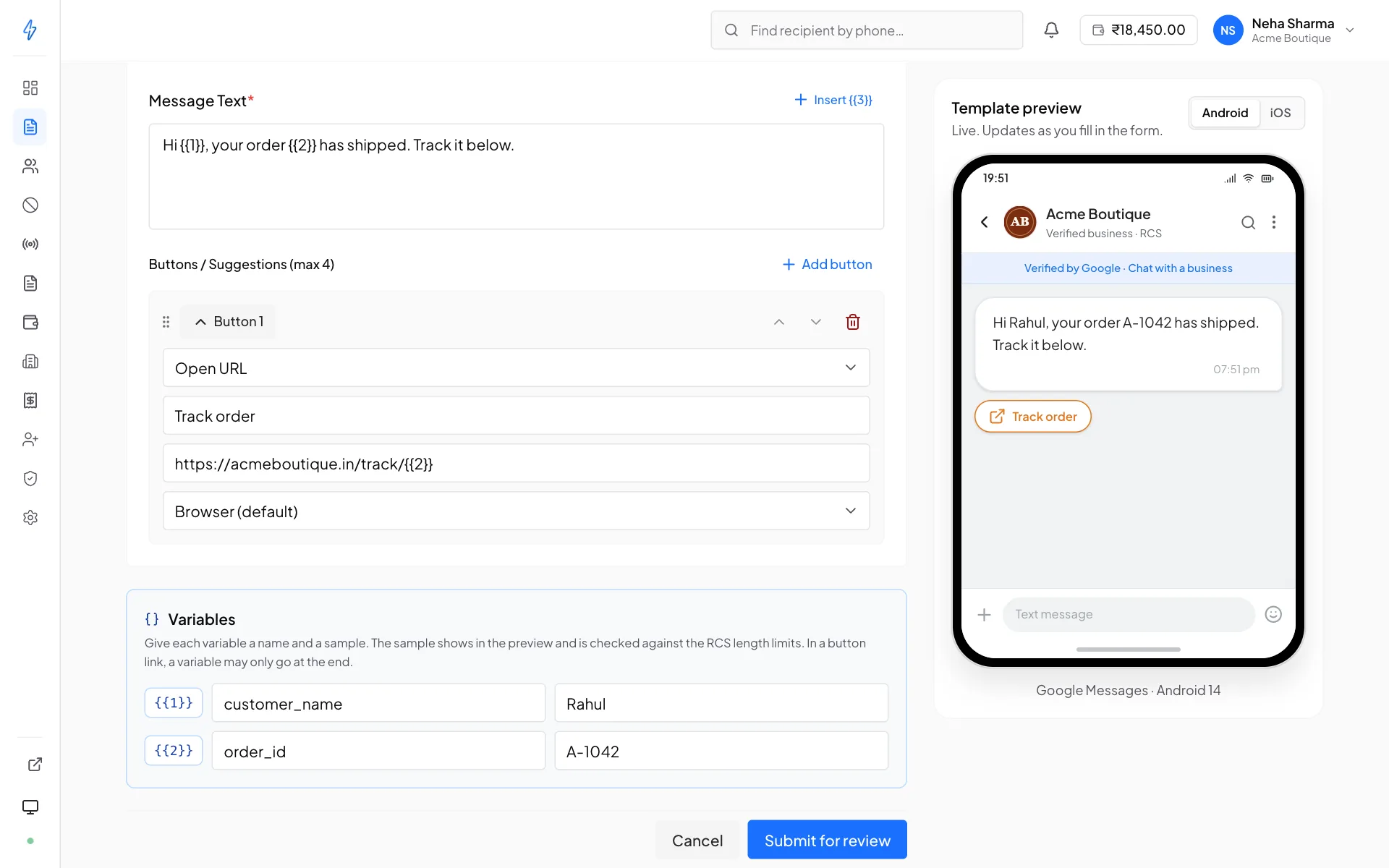Edit the tracking URL field
Screen dimensions: 1389x868
(x=516, y=464)
